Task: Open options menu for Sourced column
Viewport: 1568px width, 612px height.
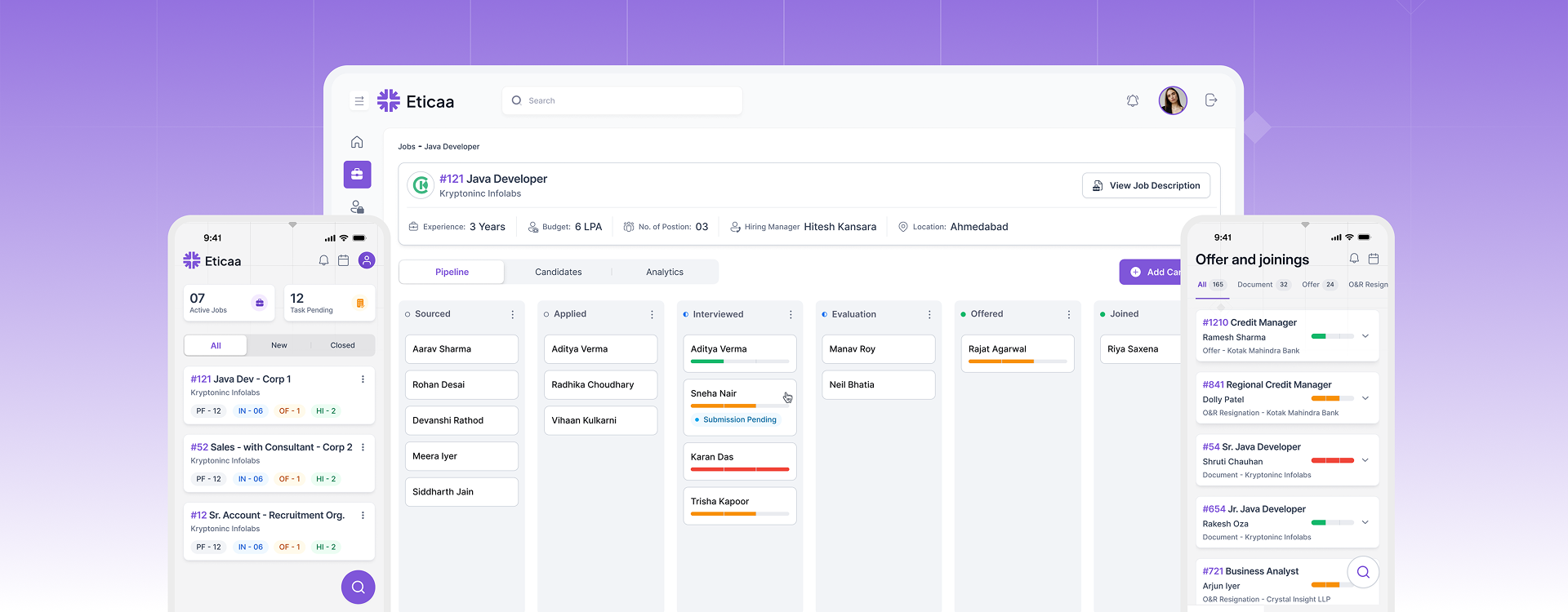Action: [x=513, y=314]
